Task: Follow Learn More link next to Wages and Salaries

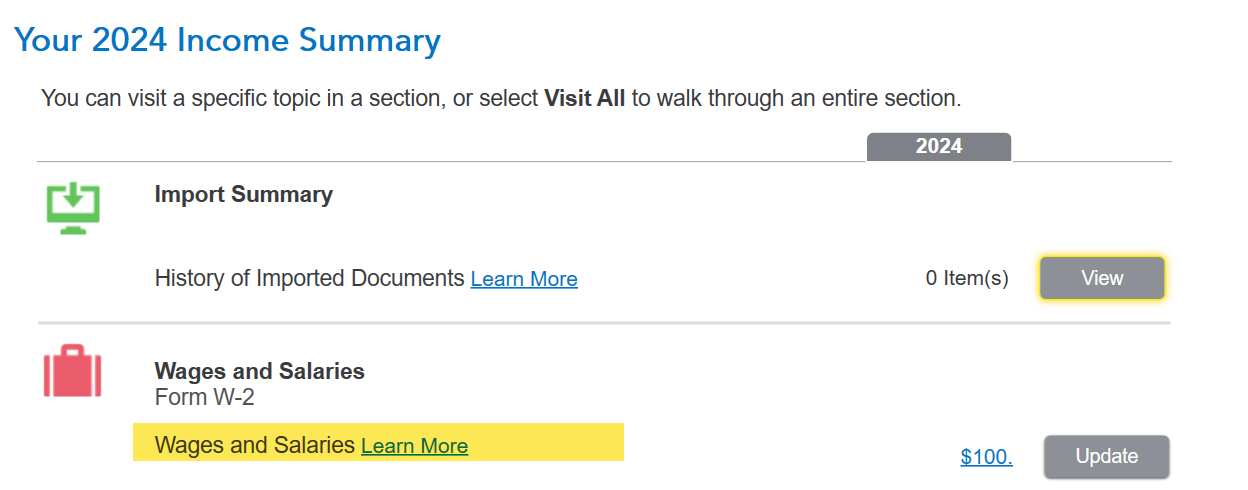Action: point(414,446)
